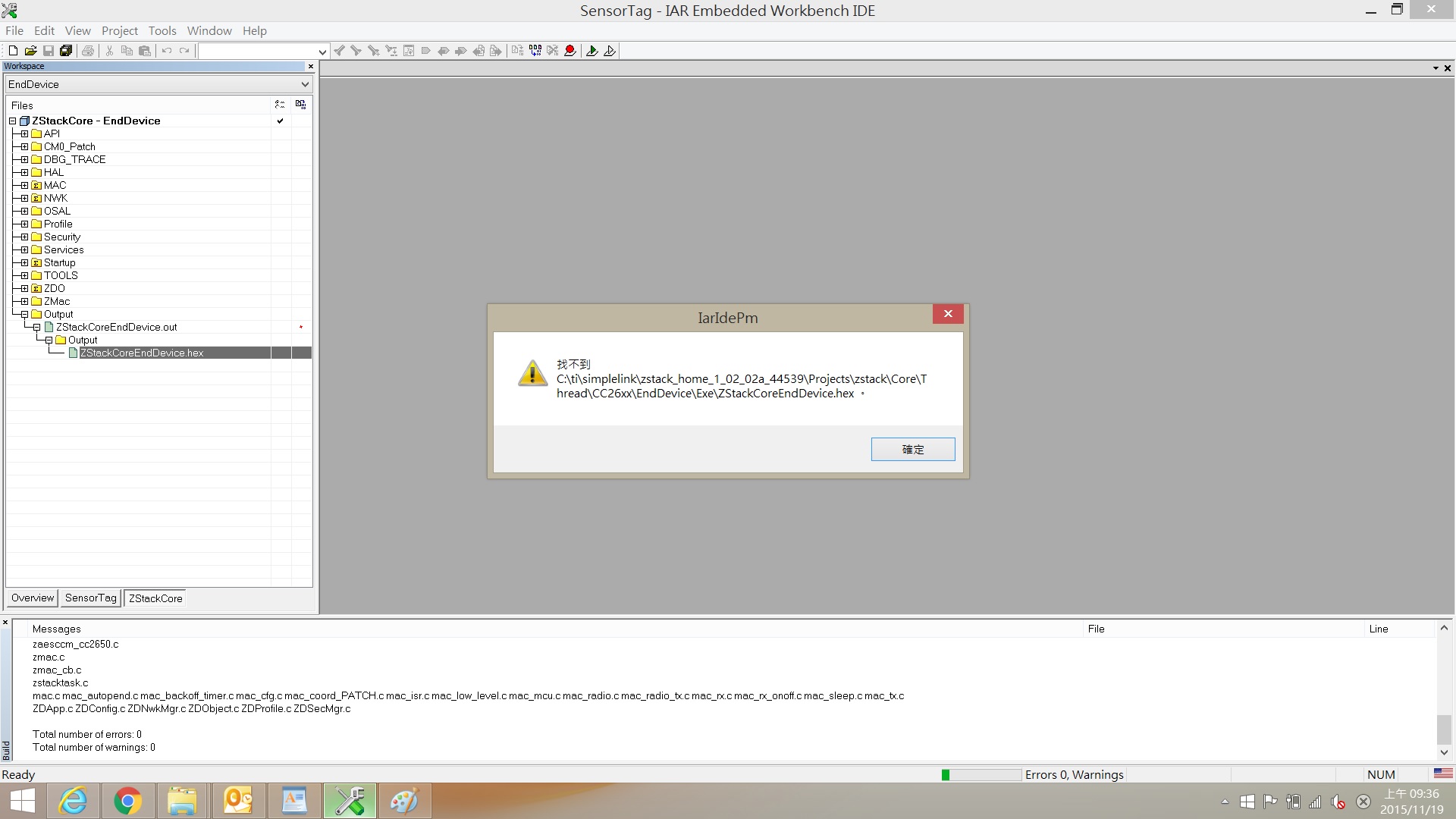
Task: Select the Services folder in the tree
Action: click(x=64, y=249)
